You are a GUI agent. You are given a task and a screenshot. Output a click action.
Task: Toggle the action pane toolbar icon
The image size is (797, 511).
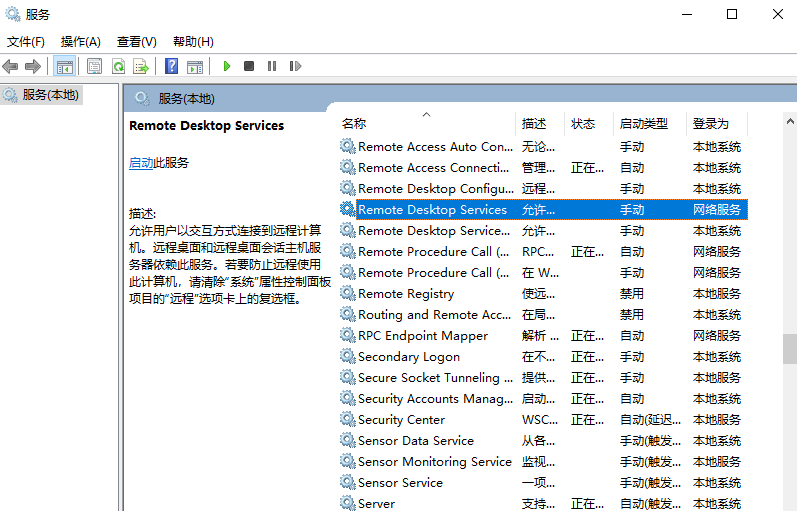pyautogui.click(x=195, y=66)
